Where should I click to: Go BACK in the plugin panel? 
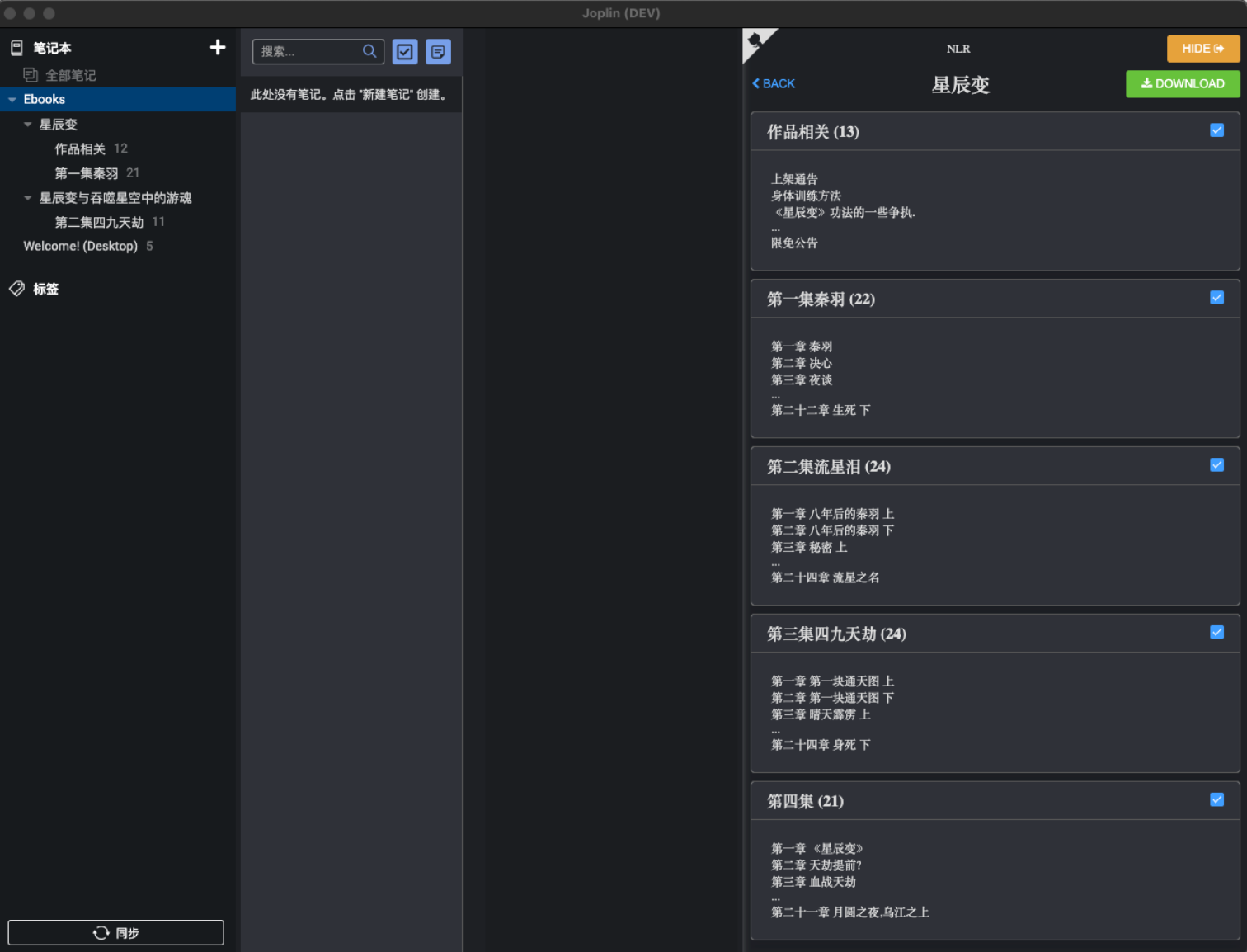coord(774,83)
